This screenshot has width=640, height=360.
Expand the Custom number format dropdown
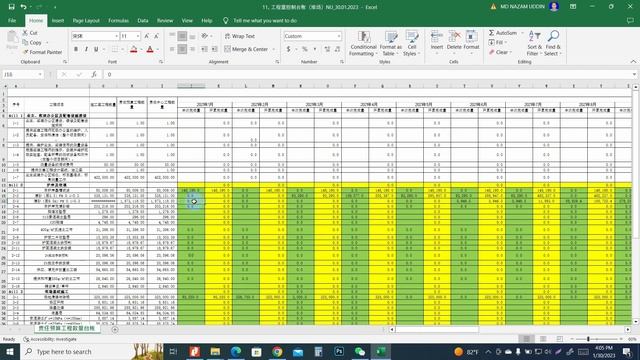[x=339, y=36]
